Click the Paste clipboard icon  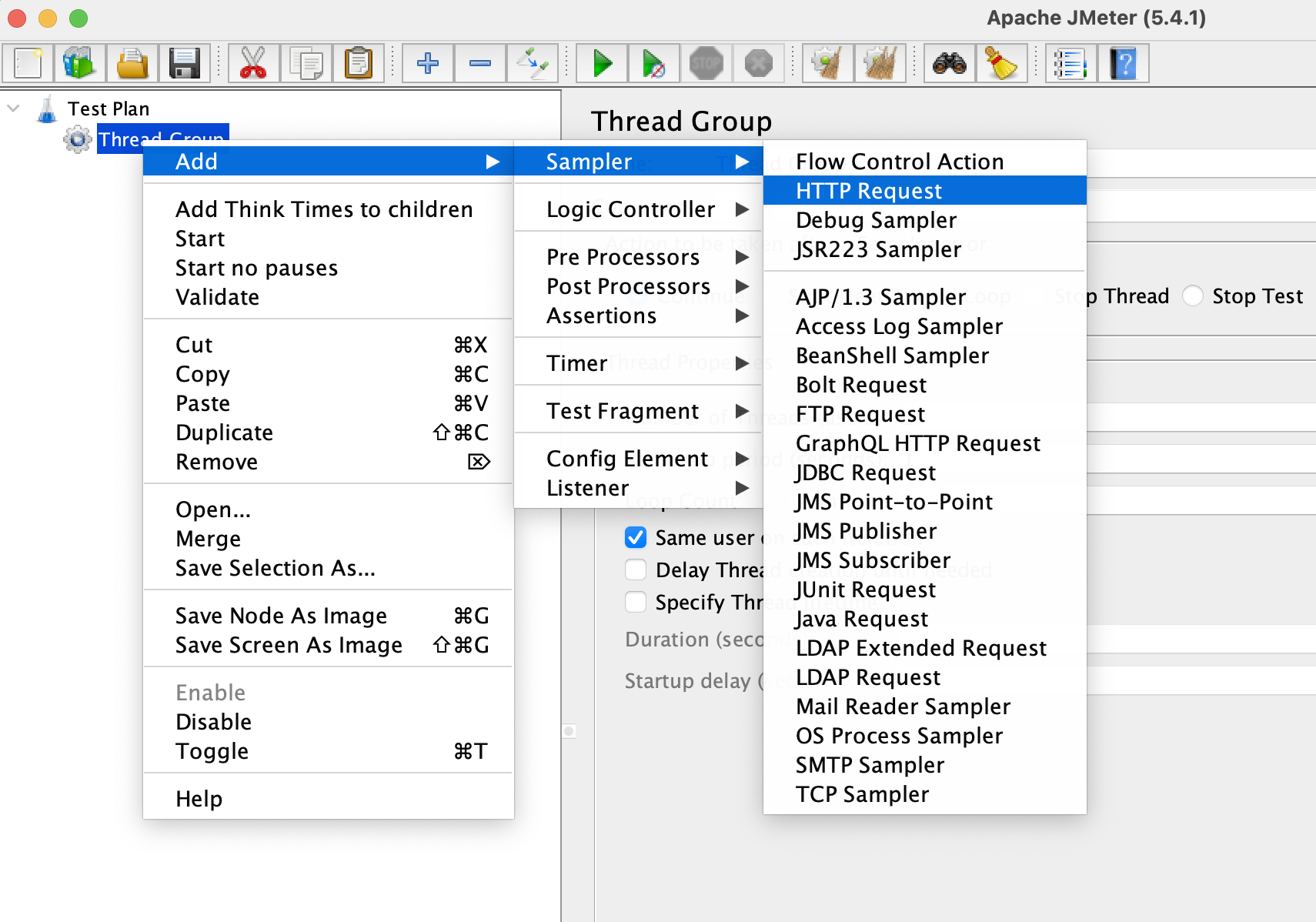pos(359,63)
